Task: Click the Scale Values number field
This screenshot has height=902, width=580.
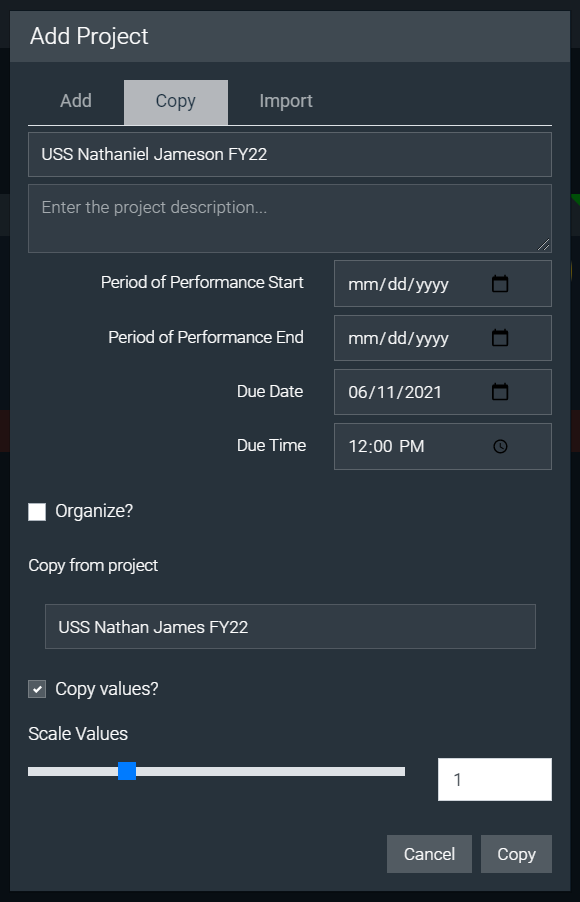Action: coord(495,779)
